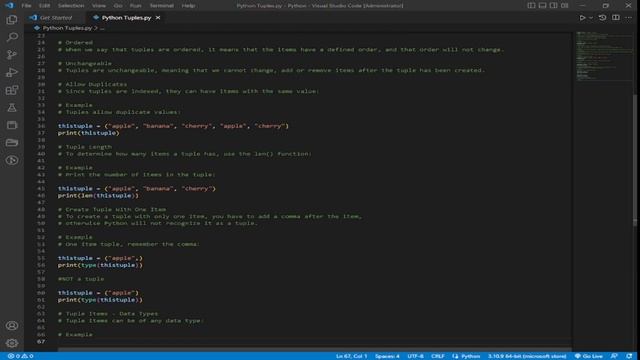Open the Accounts icon in activity bar
Screen dimensions: 640x360
pyautogui.click(x=12, y=325)
